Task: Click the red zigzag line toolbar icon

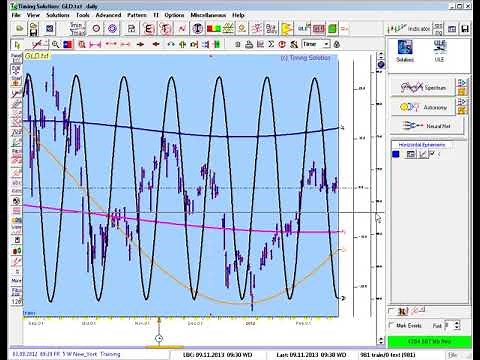Action: coord(181,29)
